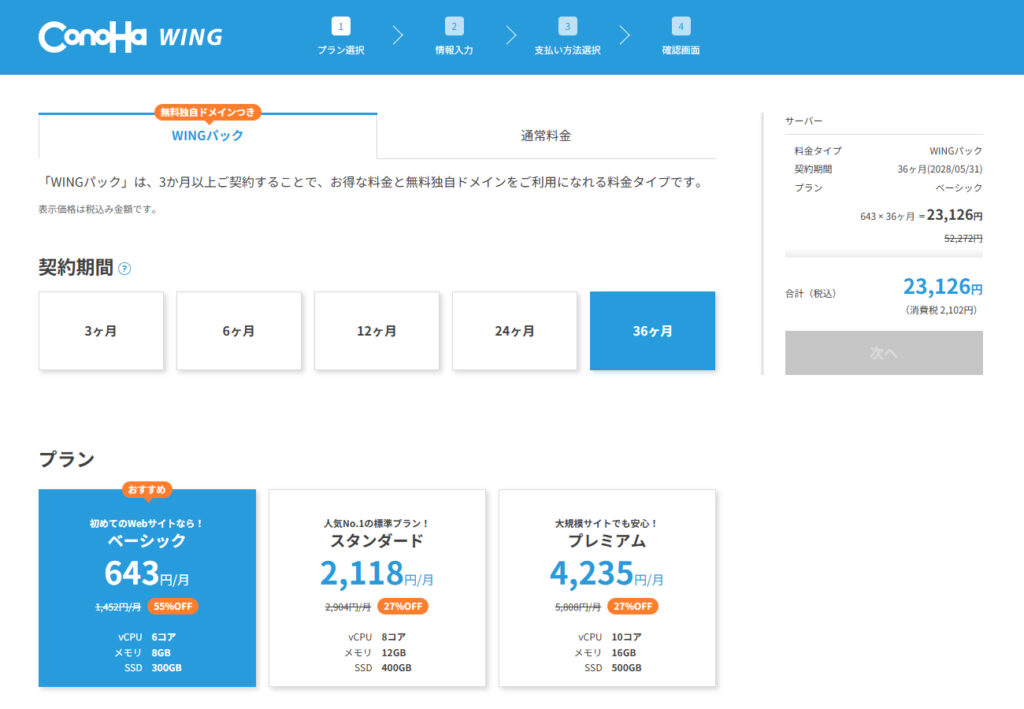Select the 12ヶ月 contract period
Viewport: 1024px width, 709px height.
[x=377, y=331]
